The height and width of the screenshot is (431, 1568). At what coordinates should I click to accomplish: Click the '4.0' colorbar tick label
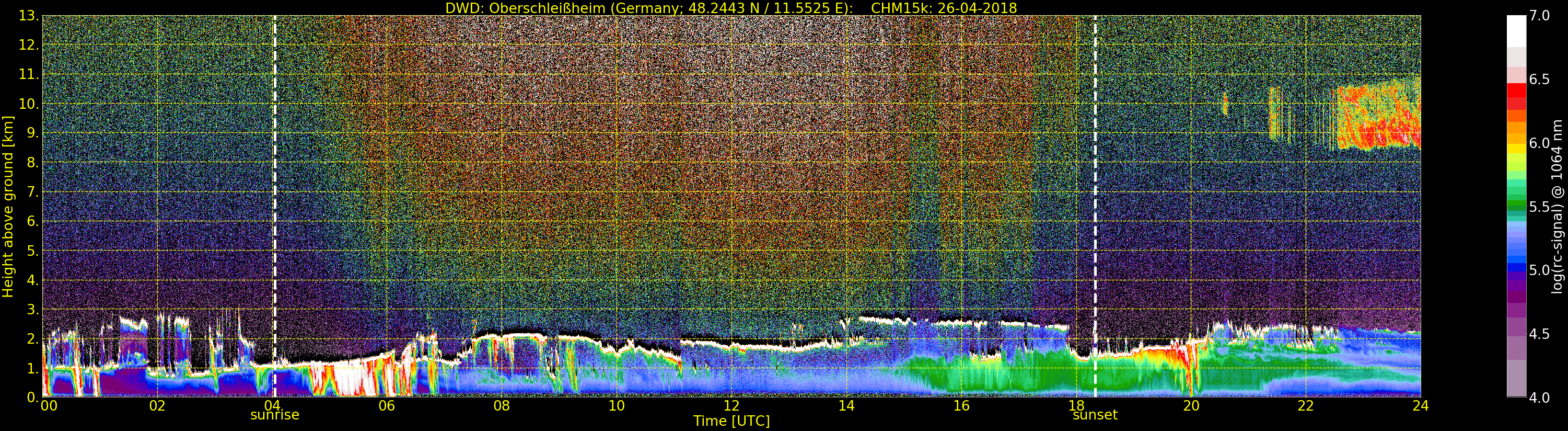tap(1539, 398)
